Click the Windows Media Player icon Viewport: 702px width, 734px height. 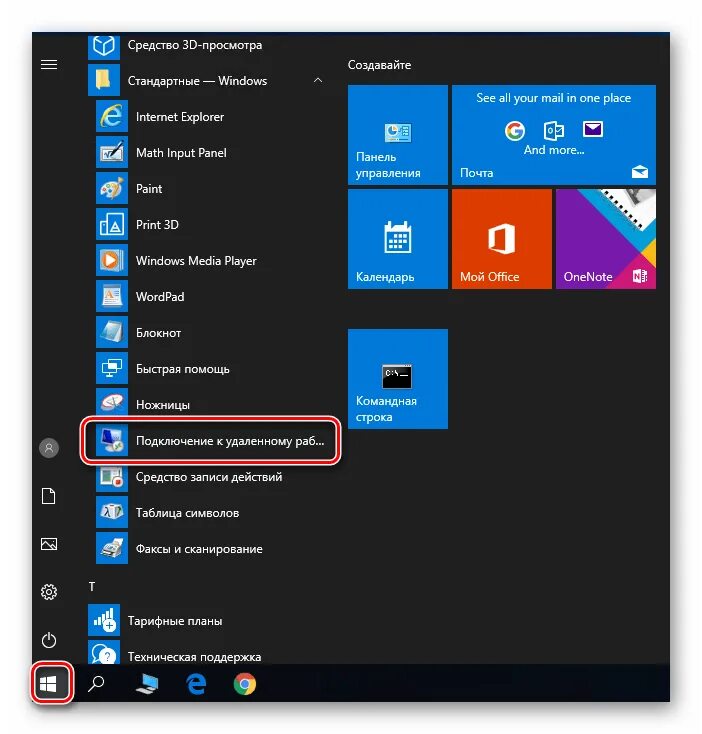click(x=112, y=261)
